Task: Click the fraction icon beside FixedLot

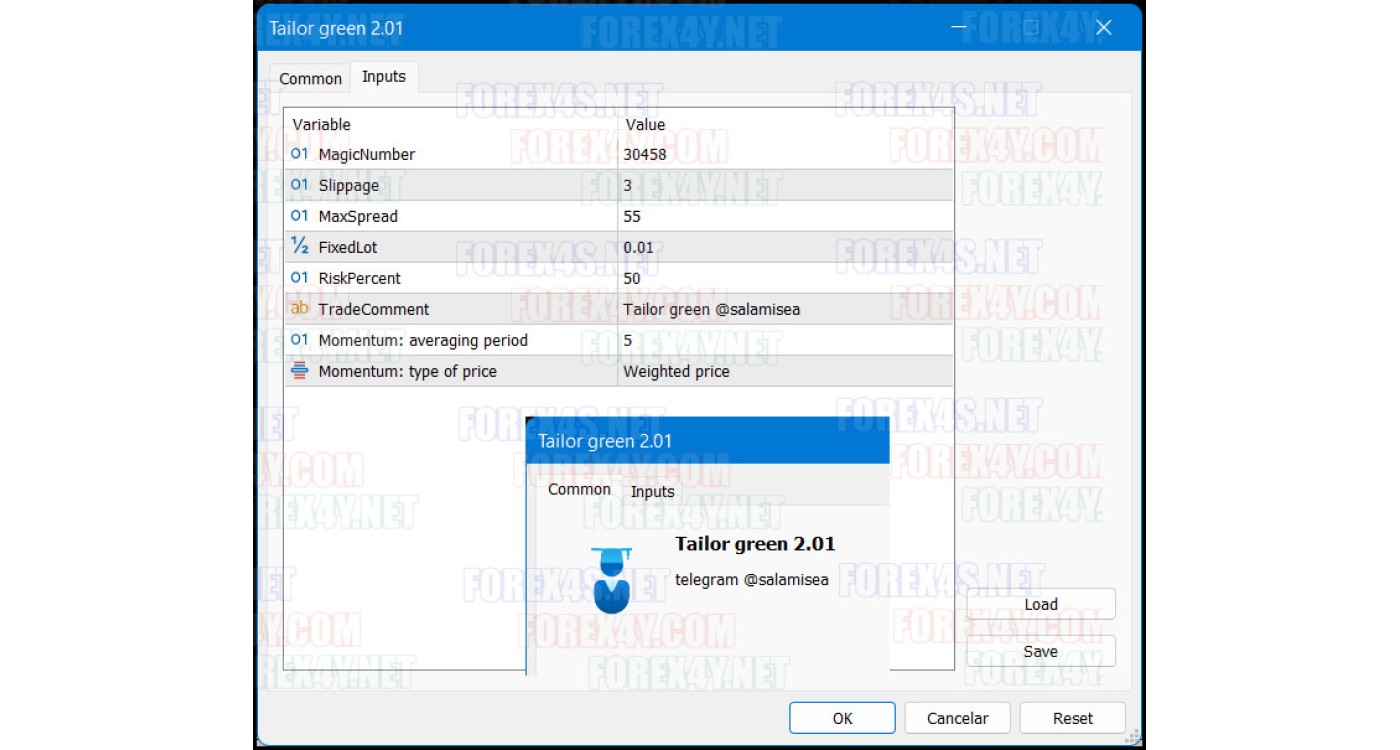Action: [x=299, y=246]
